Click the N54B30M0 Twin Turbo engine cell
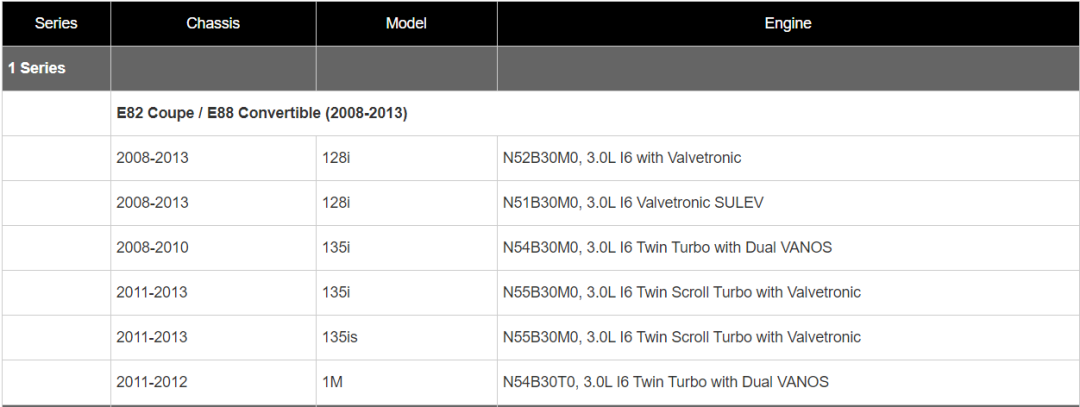Image resolution: width=1080 pixels, height=407 pixels. click(x=667, y=248)
